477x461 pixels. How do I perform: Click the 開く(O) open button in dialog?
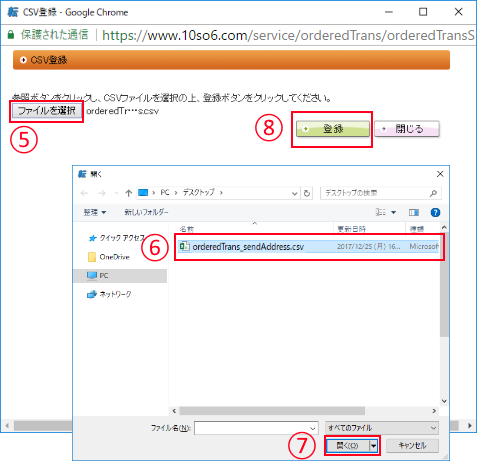[347, 446]
